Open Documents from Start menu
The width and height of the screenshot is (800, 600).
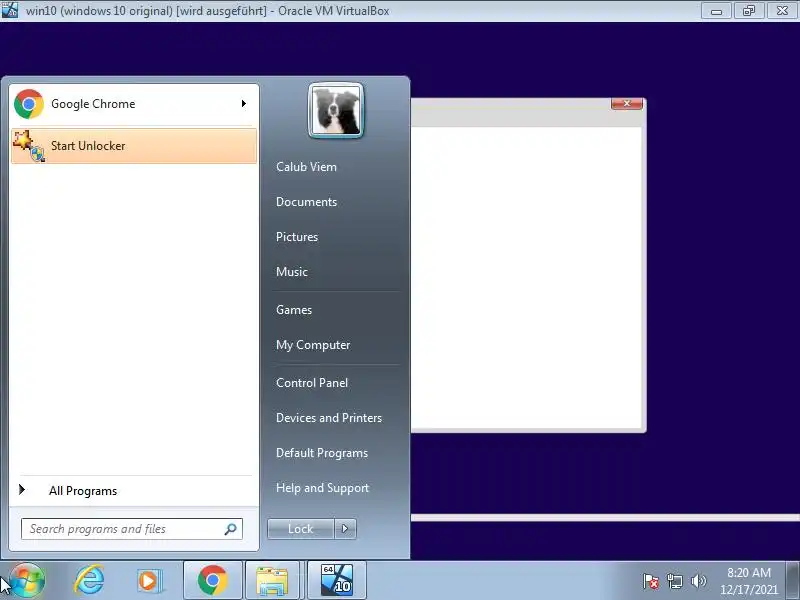coord(306,202)
